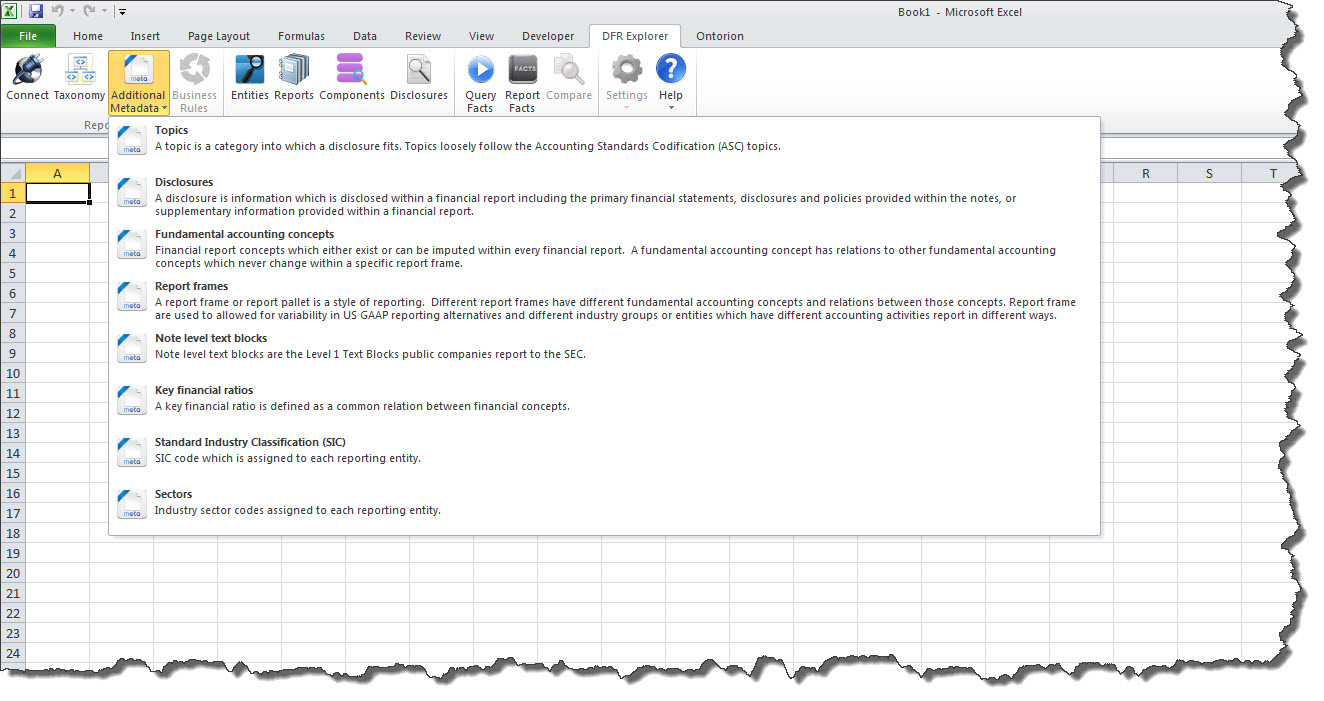This screenshot has height=701, width=1324.
Task: Select column R header
Action: tap(1145, 173)
